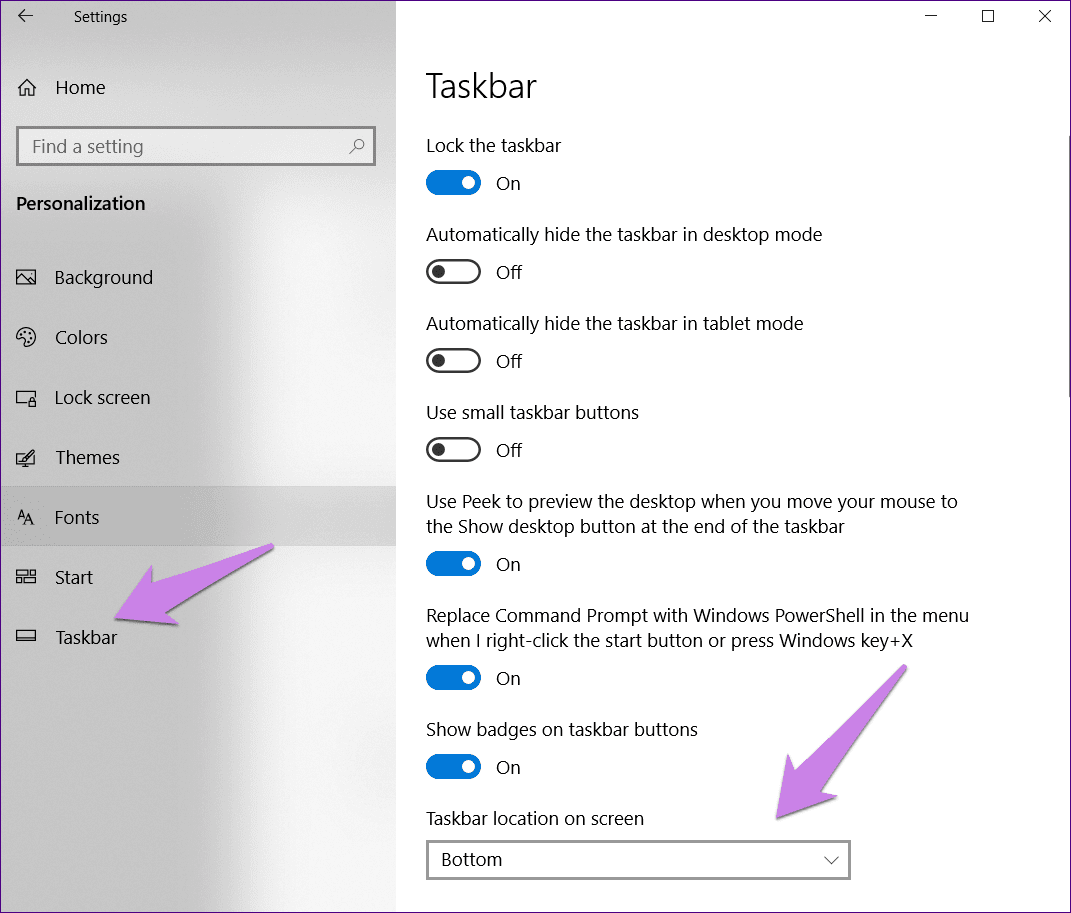Open Colors settings page
Screen dimensions: 1071x913
click(x=198, y=337)
